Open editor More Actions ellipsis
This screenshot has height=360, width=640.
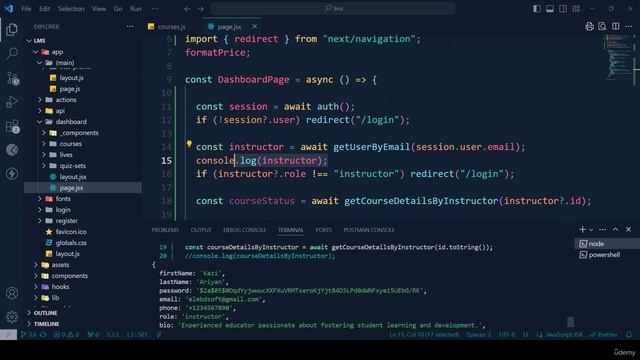(629, 27)
